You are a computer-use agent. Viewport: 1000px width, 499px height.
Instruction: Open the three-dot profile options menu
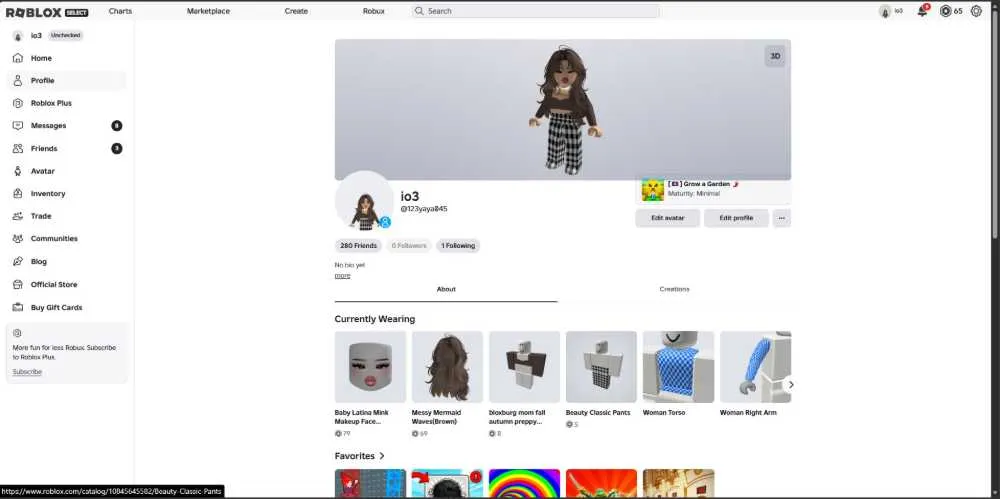click(x=781, y=218)
